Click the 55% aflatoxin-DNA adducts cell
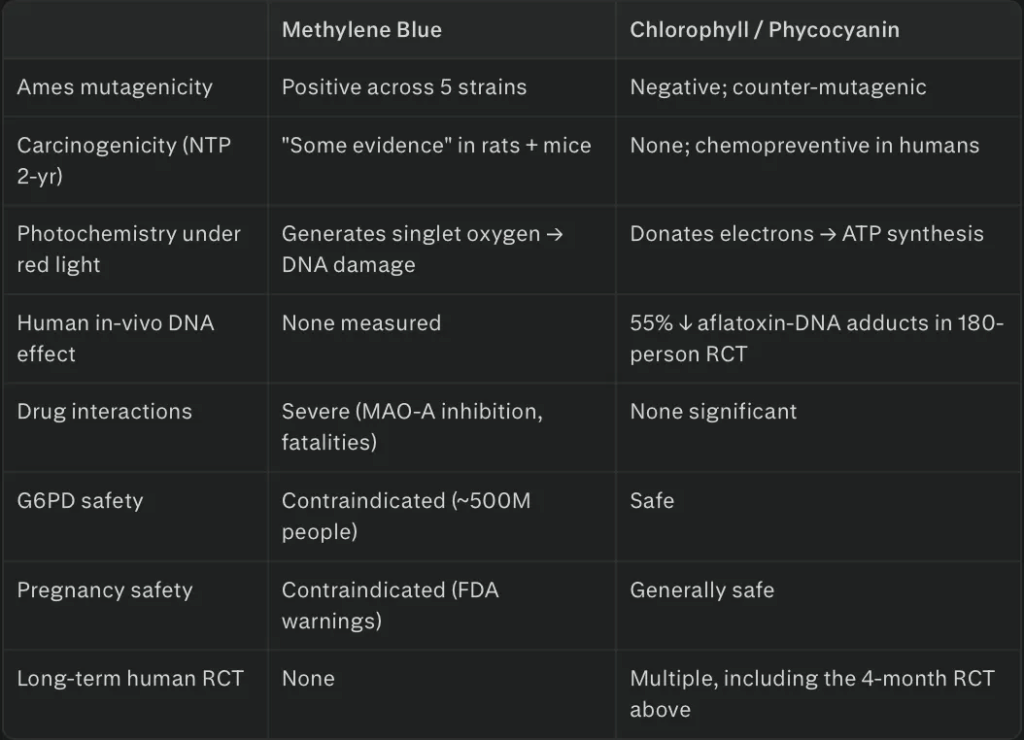 [x=816, y=338]
